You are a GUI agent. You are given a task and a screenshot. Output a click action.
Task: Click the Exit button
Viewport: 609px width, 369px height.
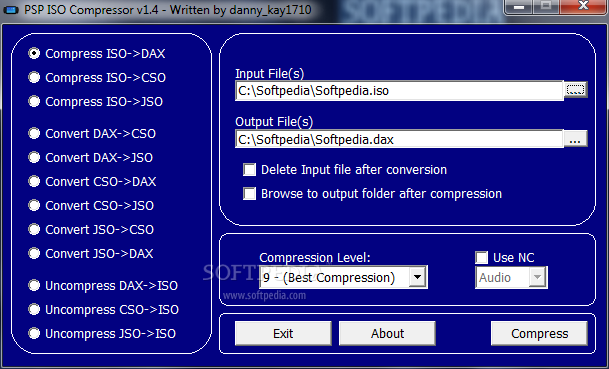pyautogui.click(x=283, y=333)
